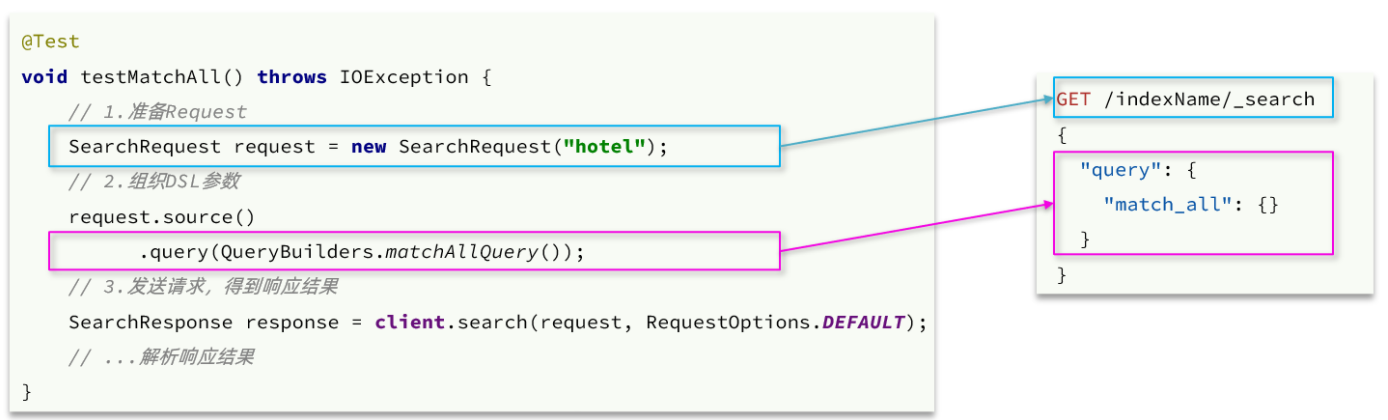Click the magenta arrowhead pointing at query block
The image size is (1388, 420).
1047,204
